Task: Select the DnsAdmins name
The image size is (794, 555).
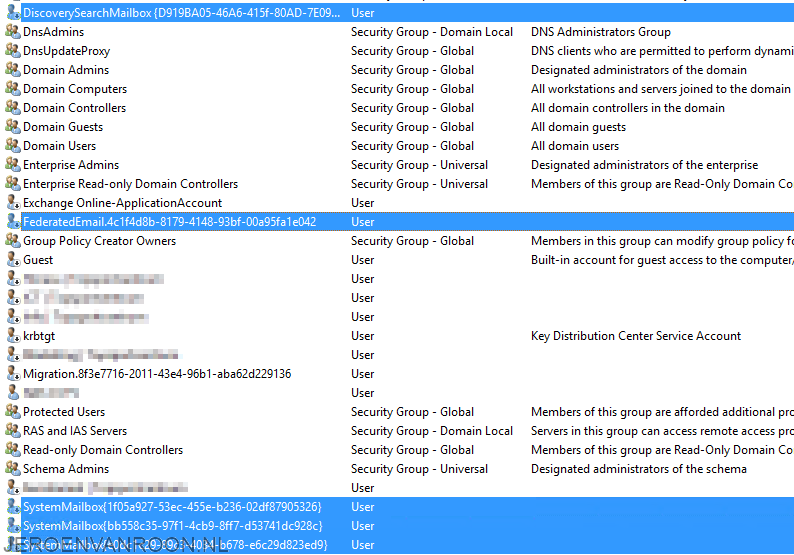Action: [54, 31]
